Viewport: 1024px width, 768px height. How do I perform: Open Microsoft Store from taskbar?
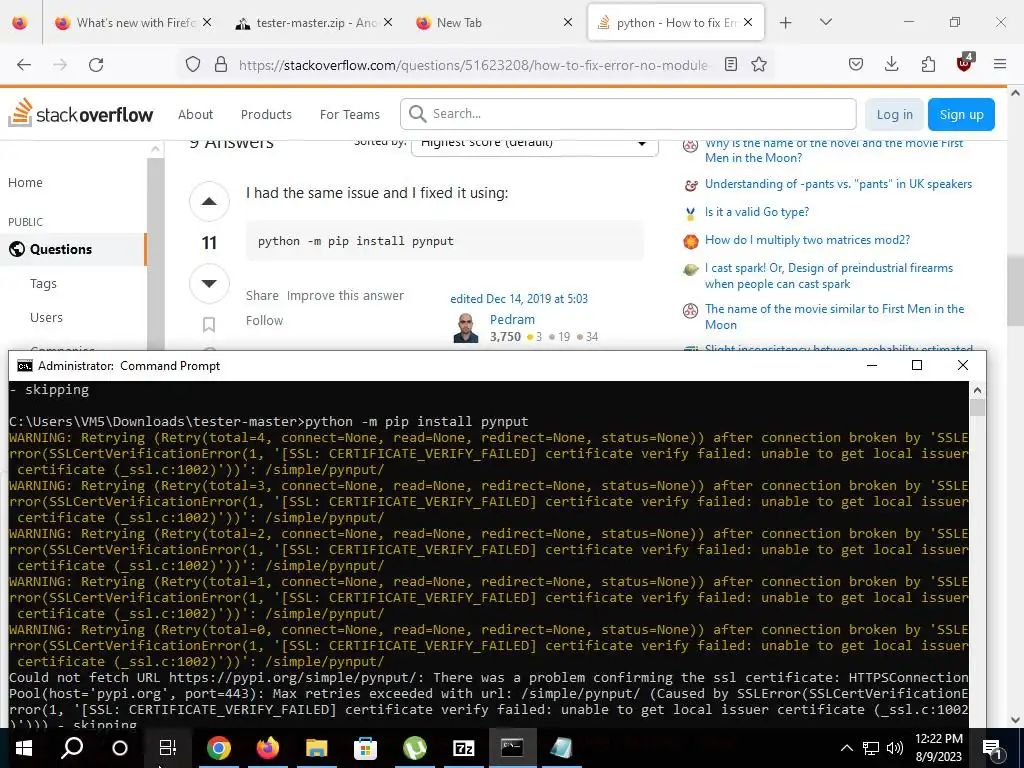click(365, 748)
